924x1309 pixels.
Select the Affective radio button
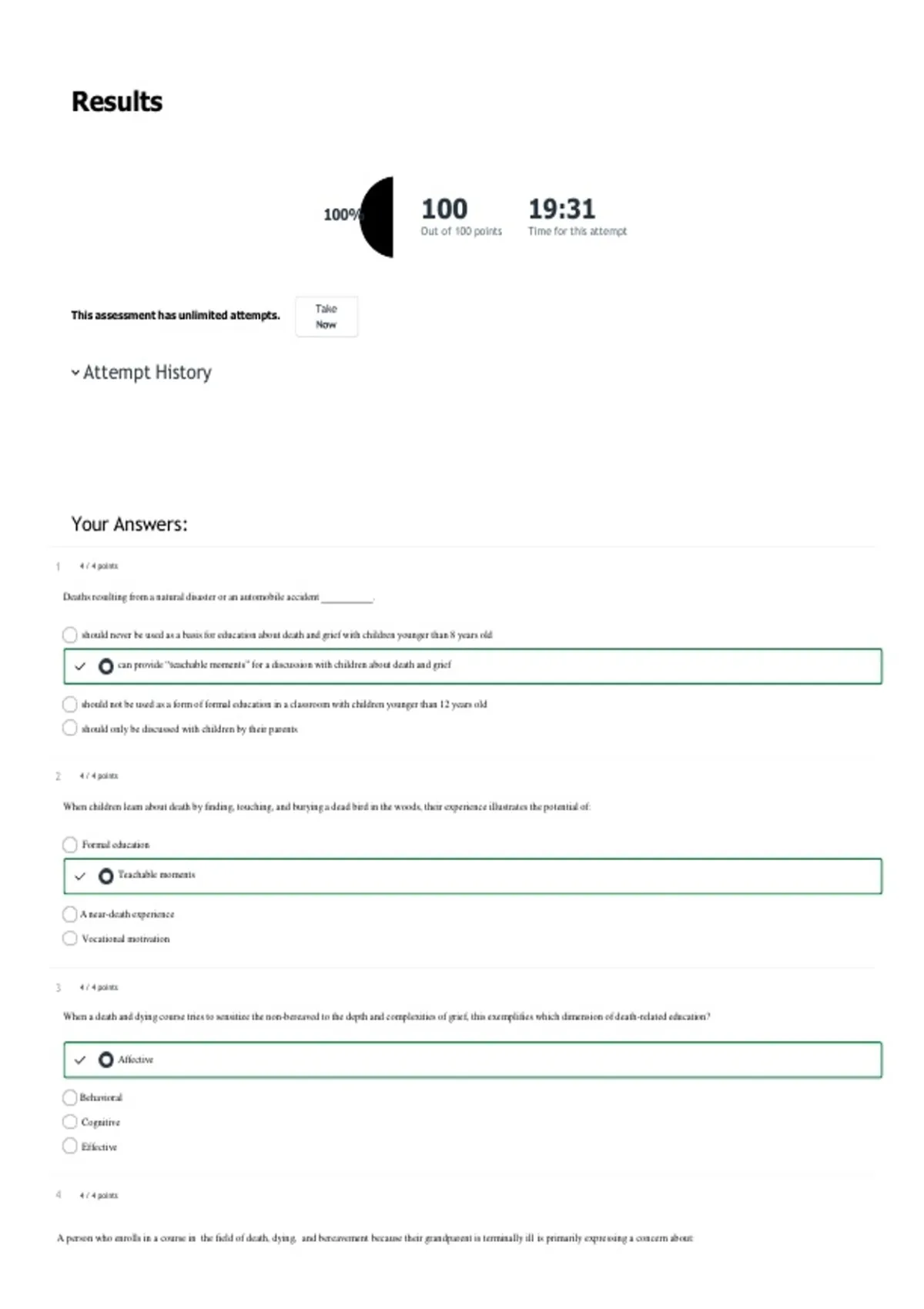pos(106,1060)
